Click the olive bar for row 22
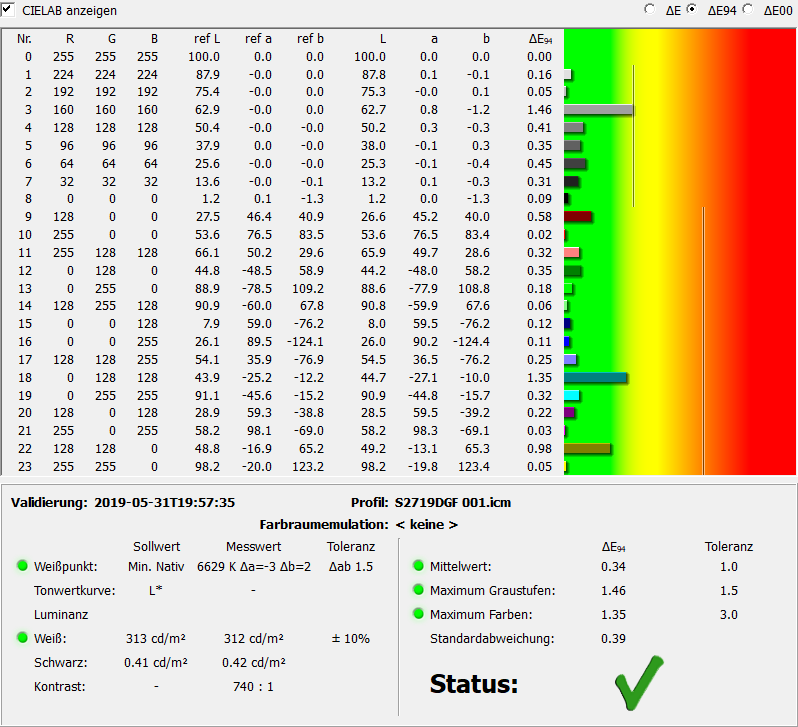 (587, 449)
